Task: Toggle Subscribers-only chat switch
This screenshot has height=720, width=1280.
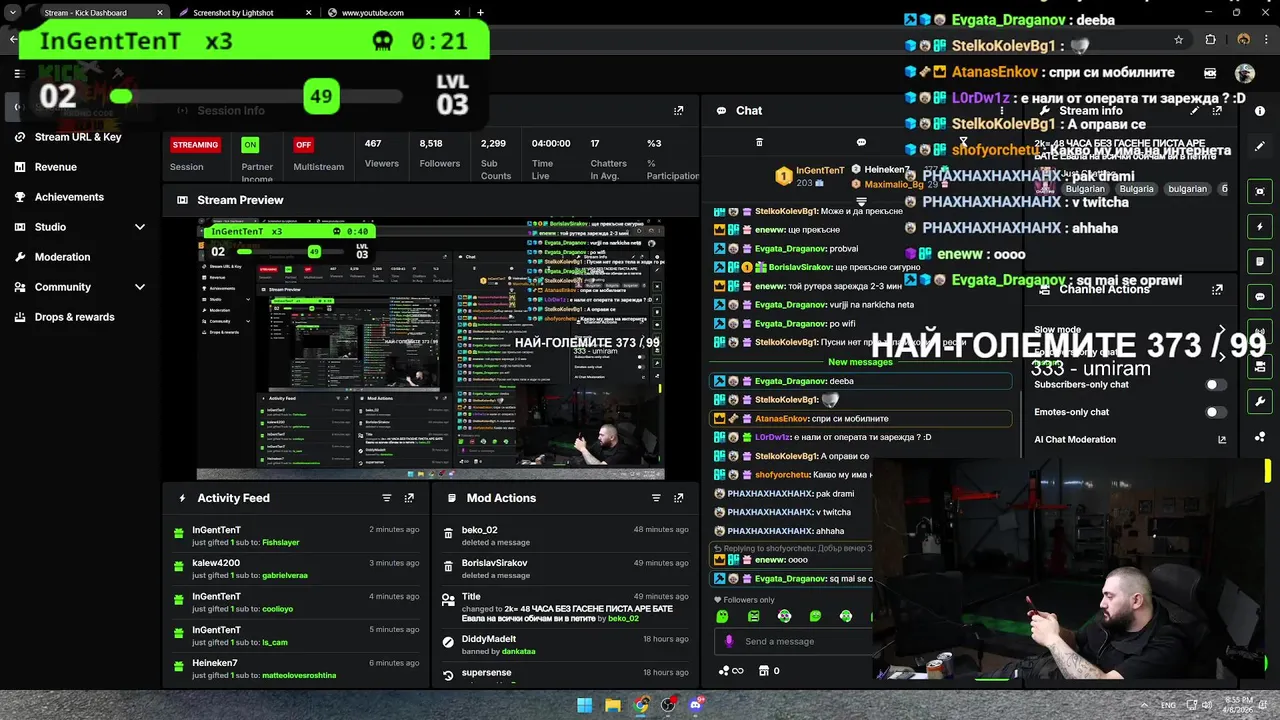Action: 1215,385
